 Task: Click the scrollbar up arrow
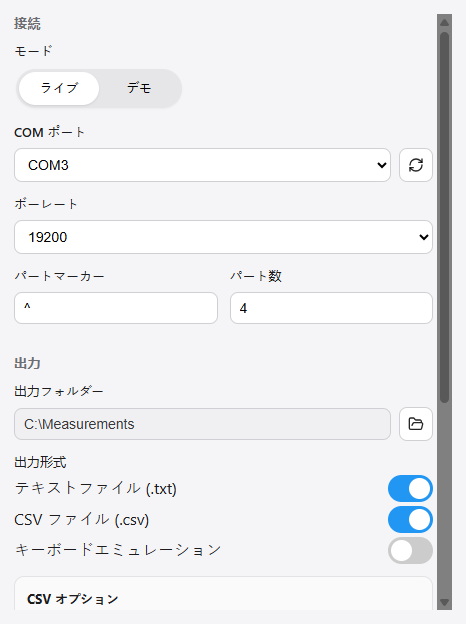444,22
